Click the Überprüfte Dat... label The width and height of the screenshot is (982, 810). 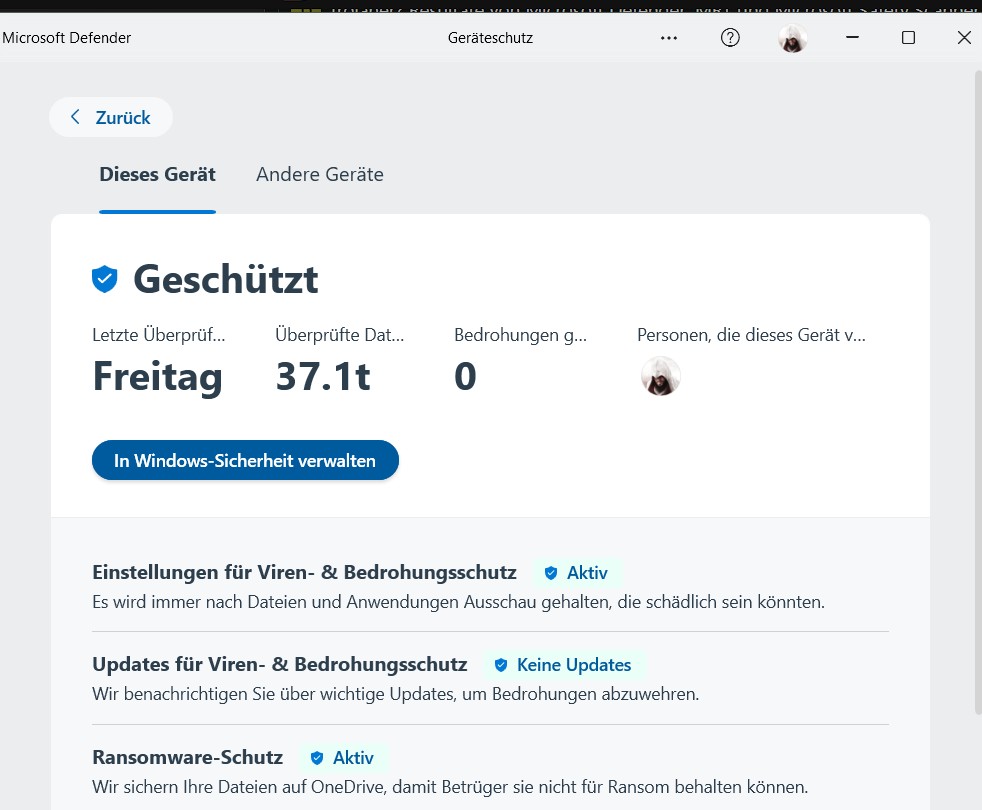point(339,335)
